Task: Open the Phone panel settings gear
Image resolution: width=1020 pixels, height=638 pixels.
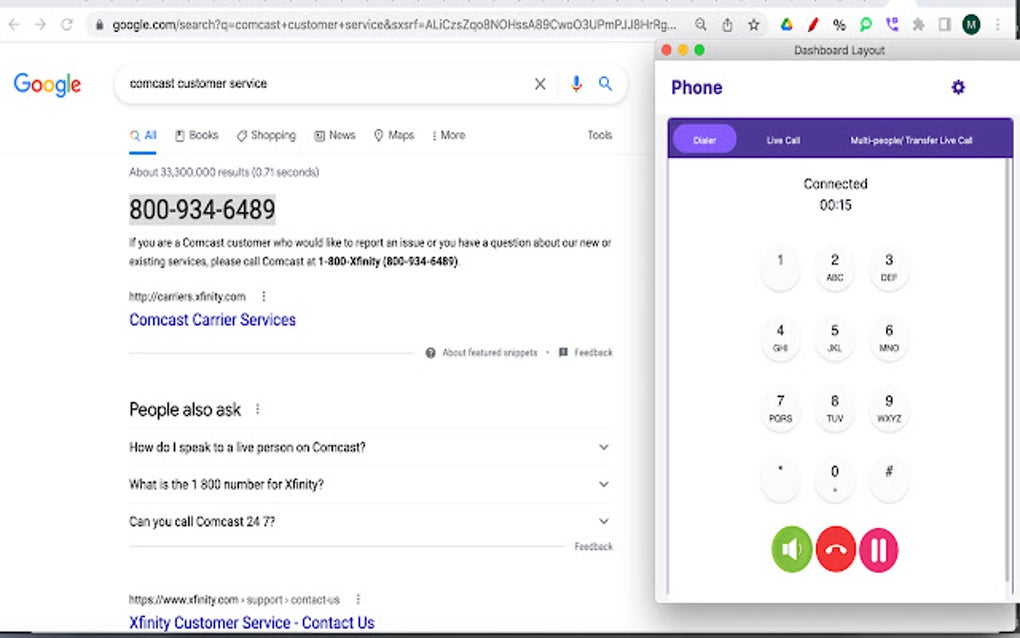Action: 957,87
